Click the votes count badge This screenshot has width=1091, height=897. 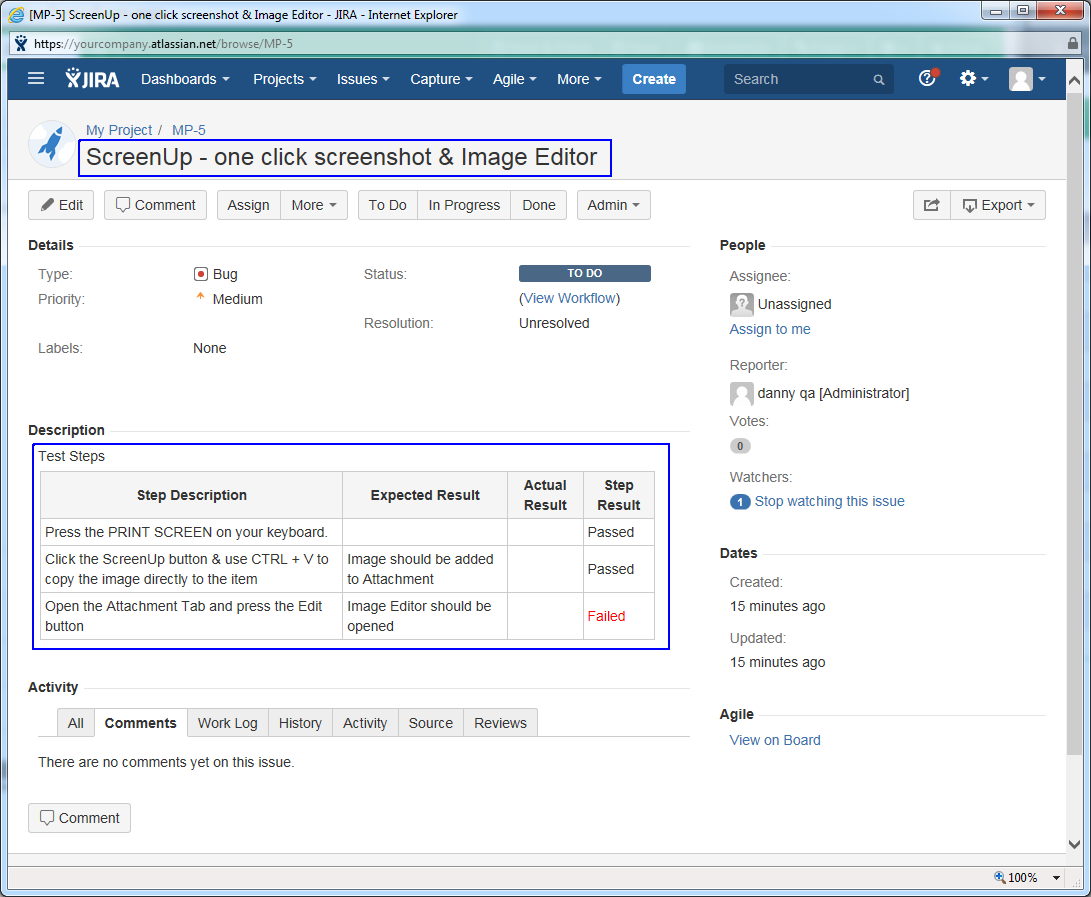click(x=740, y=446)
